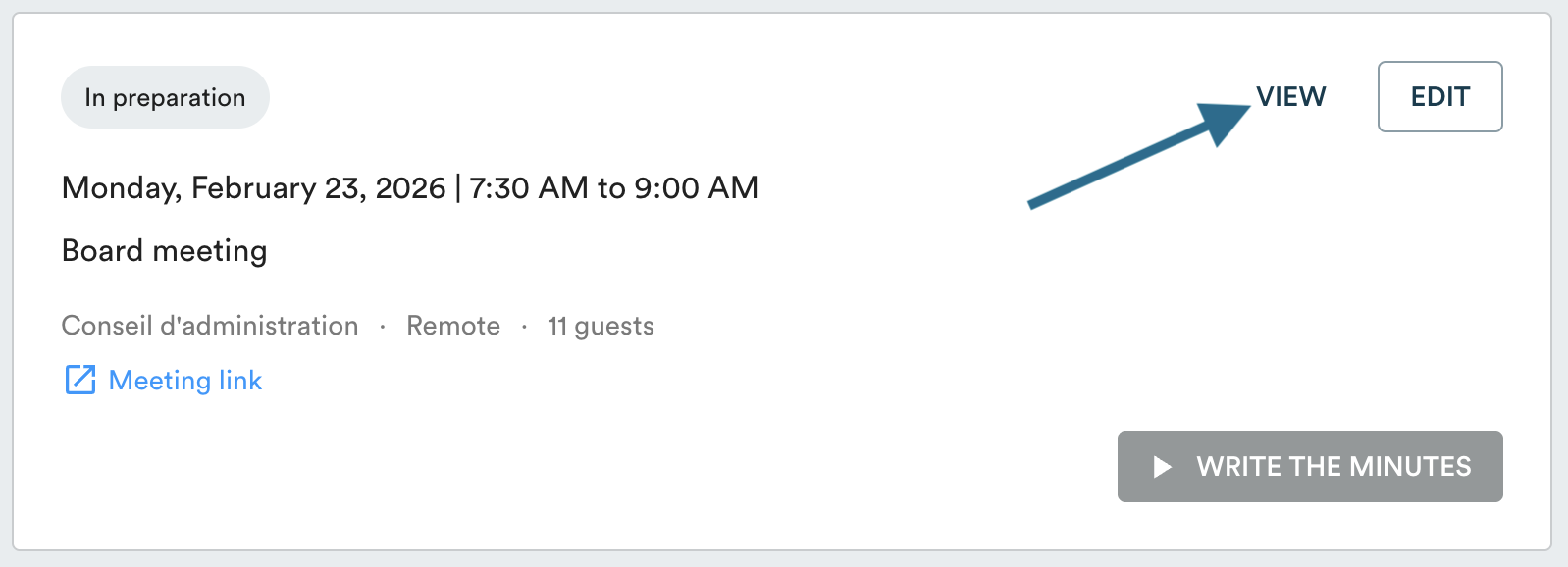Click the Conseil d'administration label
Screen dimensions: 1568x567
pos(210,326)
